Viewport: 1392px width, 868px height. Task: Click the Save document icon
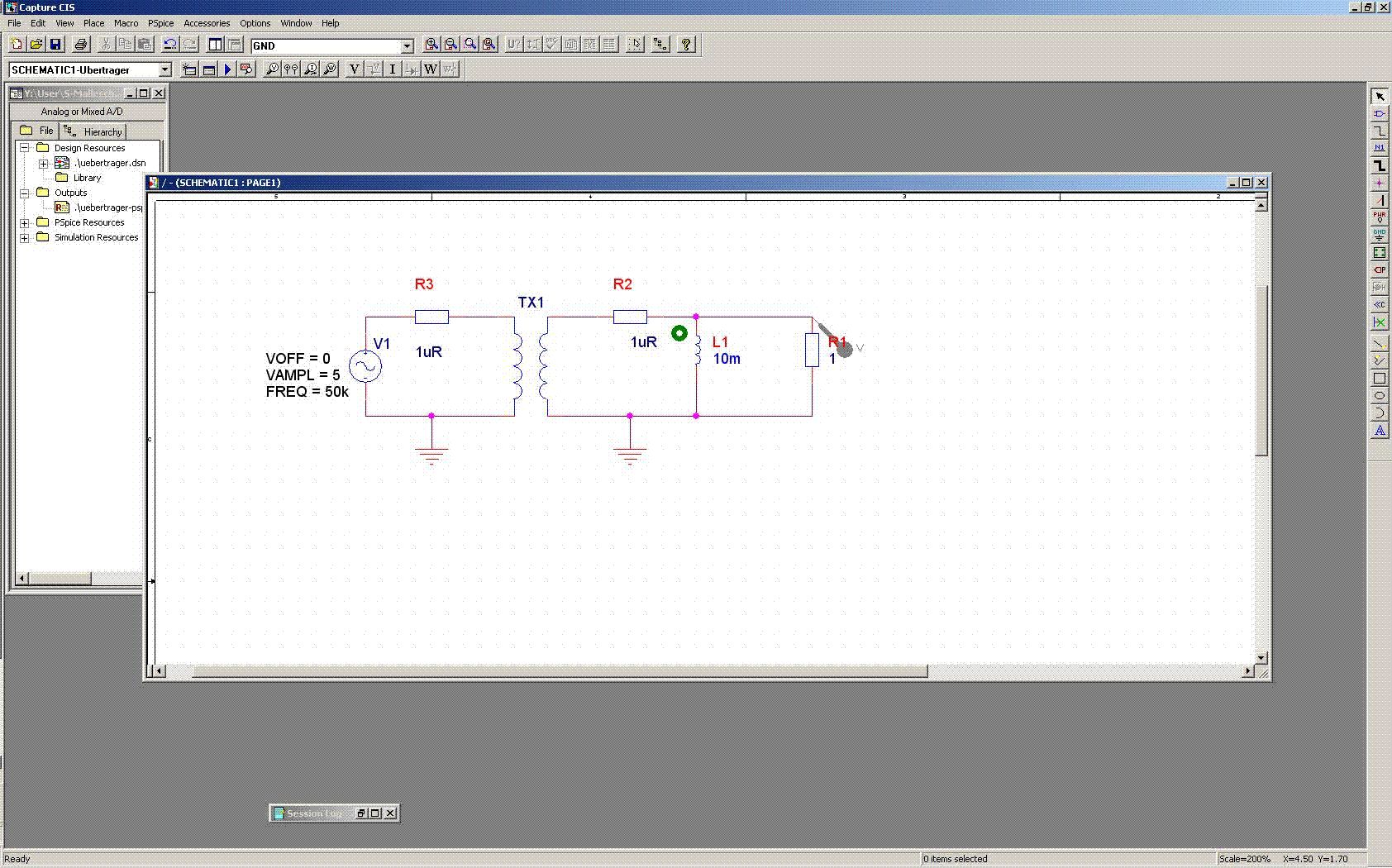(55, 45)
